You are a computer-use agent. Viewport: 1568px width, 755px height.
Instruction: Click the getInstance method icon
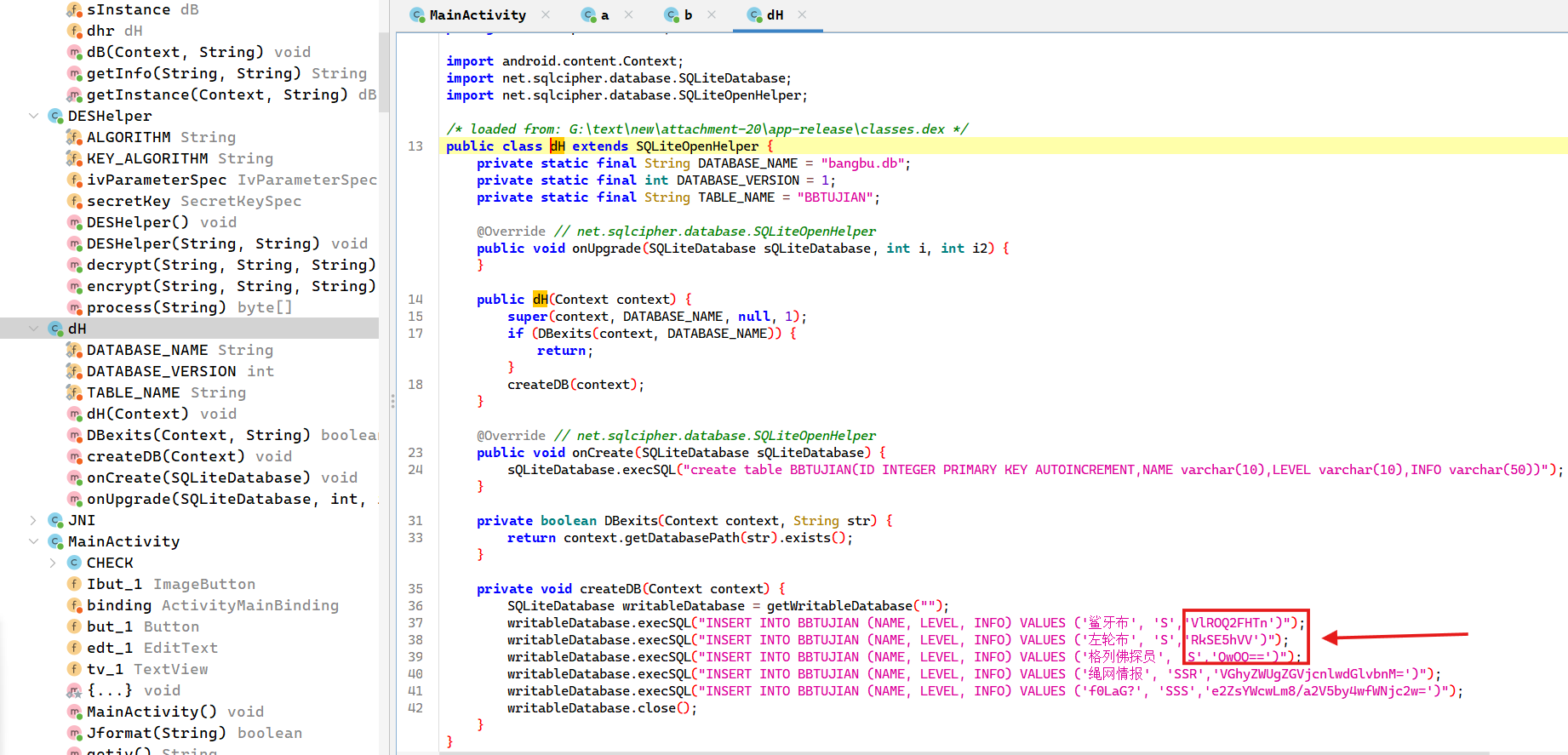74,94
